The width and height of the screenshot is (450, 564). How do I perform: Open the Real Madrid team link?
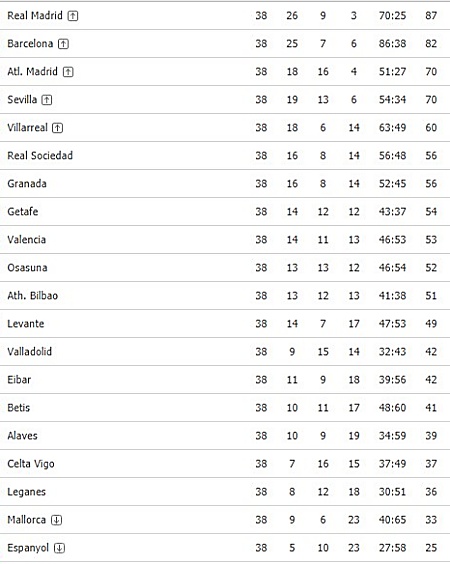pyautogui.click(x=35, y=15)
